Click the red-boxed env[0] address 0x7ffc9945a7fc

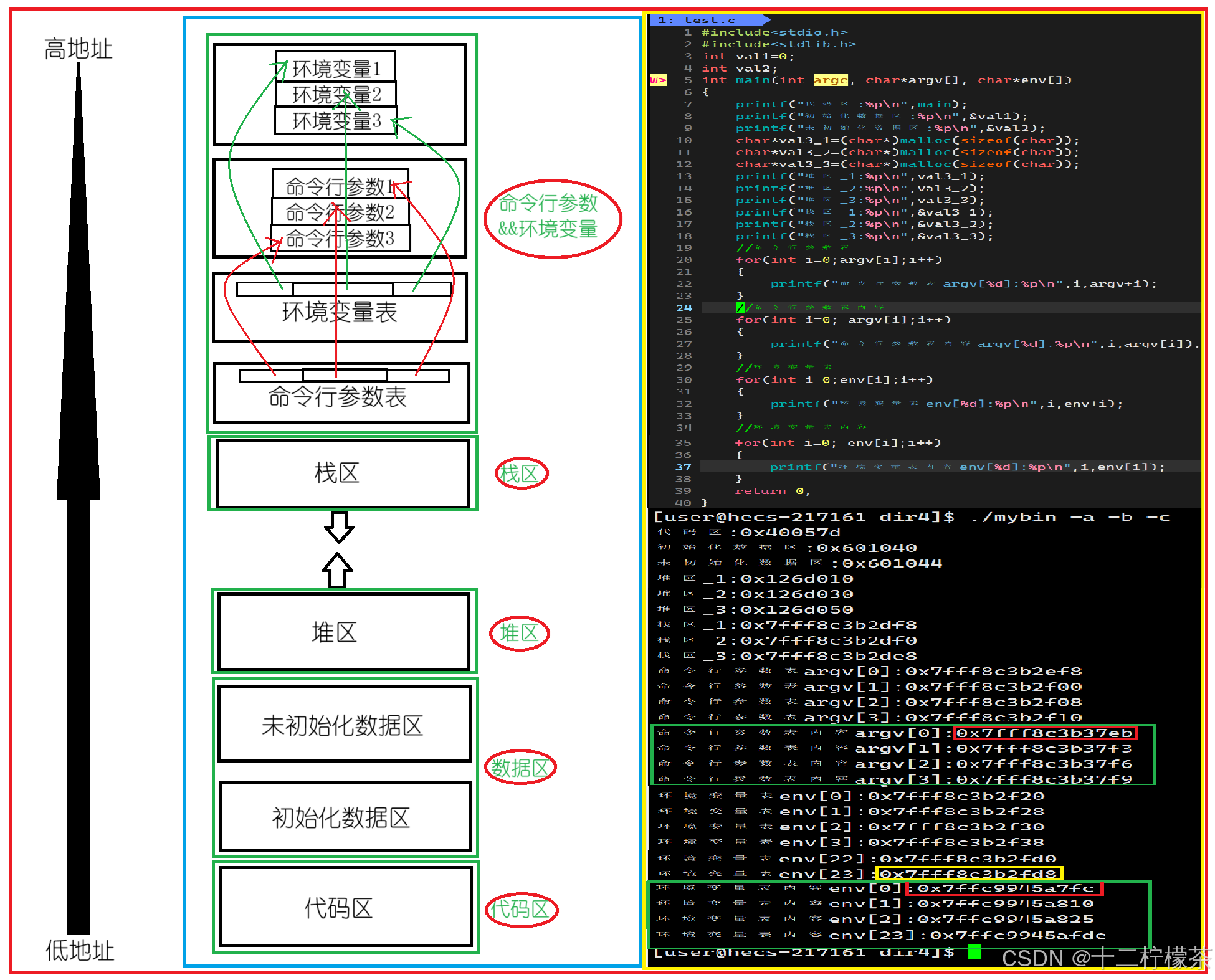pyautogui.click(x=1004, y=888)
